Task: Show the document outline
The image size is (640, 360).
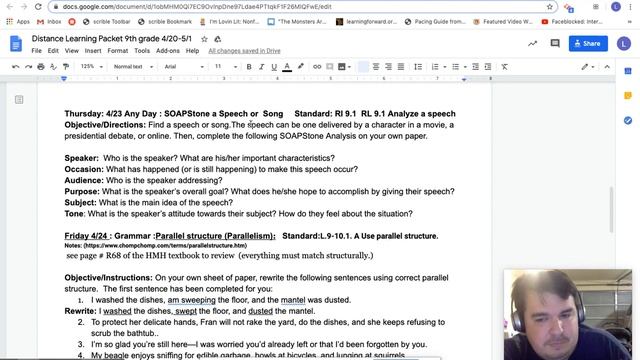Action: [x=19, y=100]
